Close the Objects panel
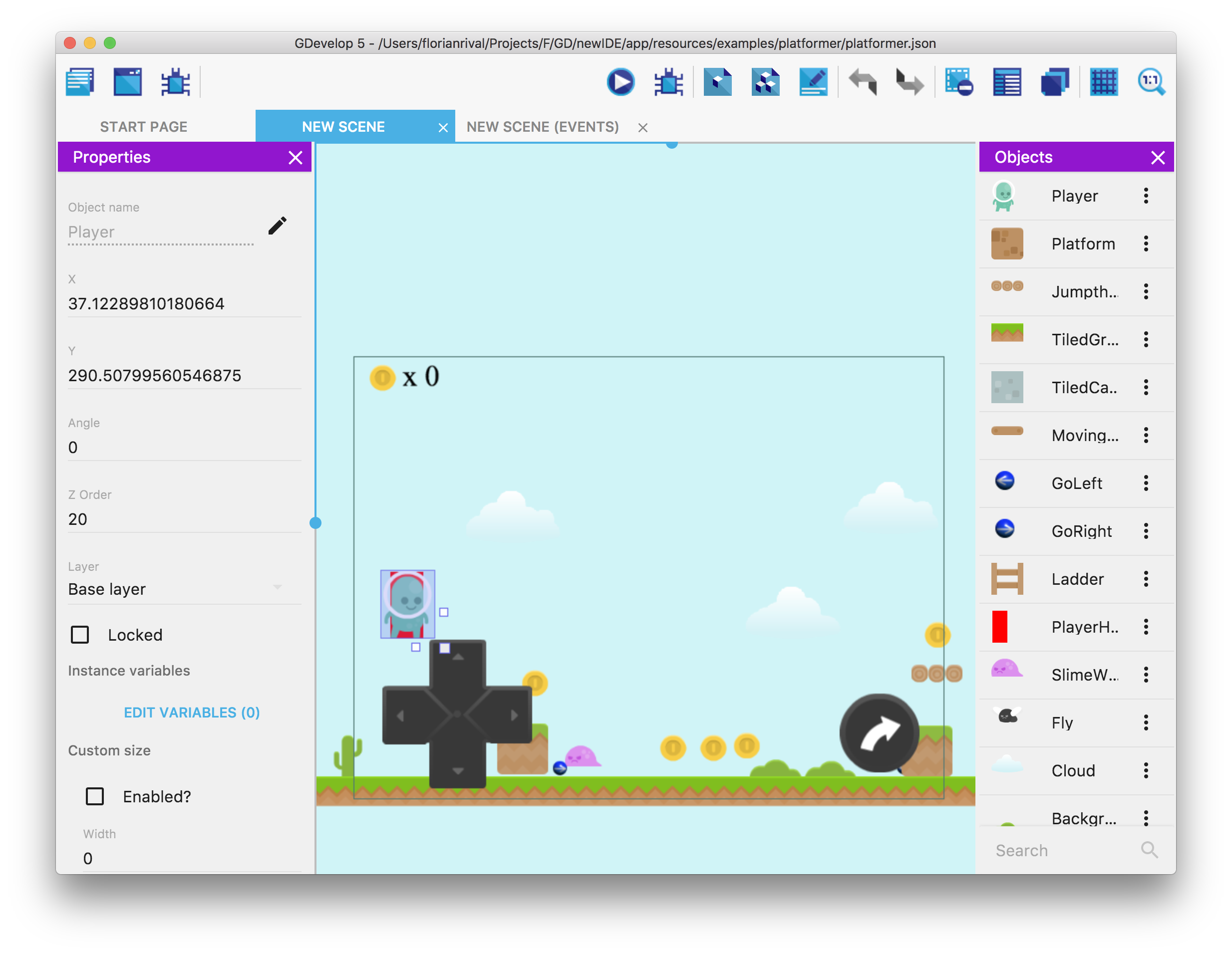 tap(1158, 157)
